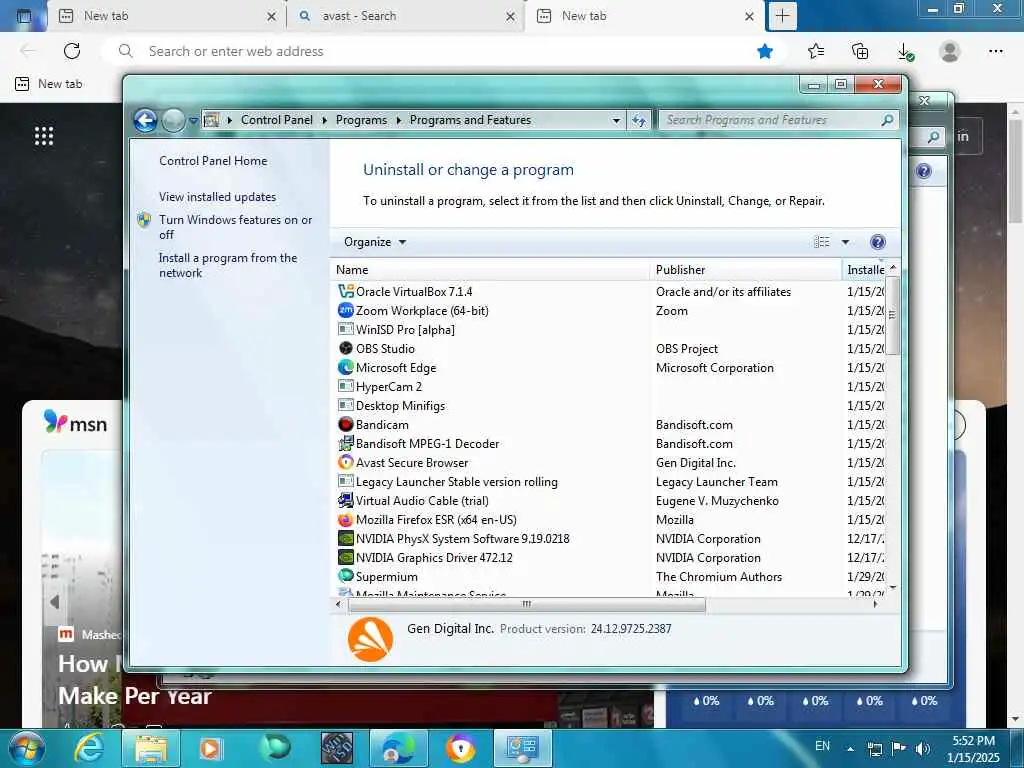
Task: Click the NVIDIA PhysX System Software icon
Action: pos(345,538)
